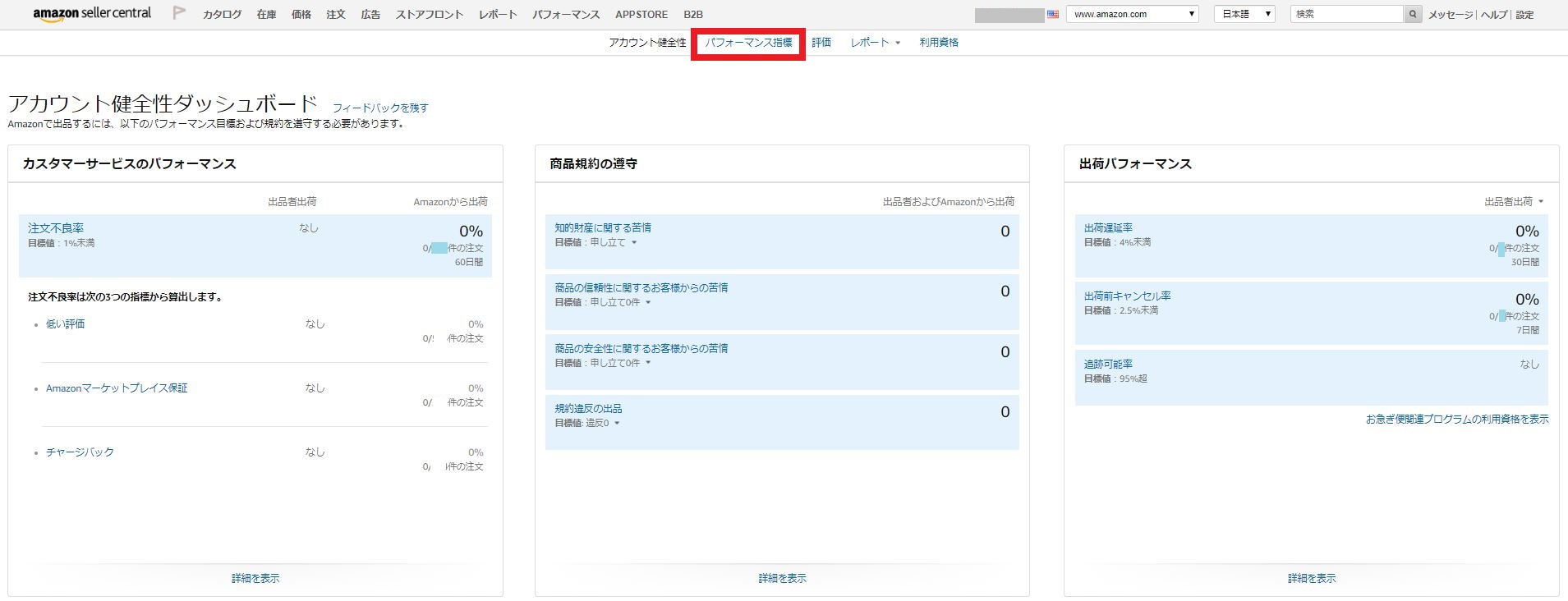Open 規約違反の出品 link

coord(588,409)
